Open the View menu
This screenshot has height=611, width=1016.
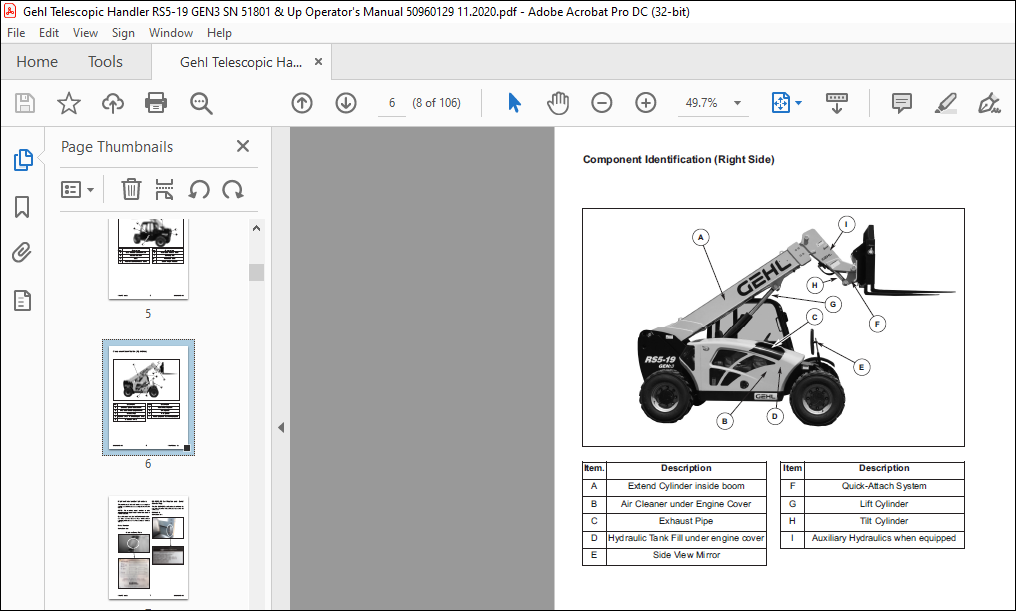pyautogui.click(x=86, y=33)
